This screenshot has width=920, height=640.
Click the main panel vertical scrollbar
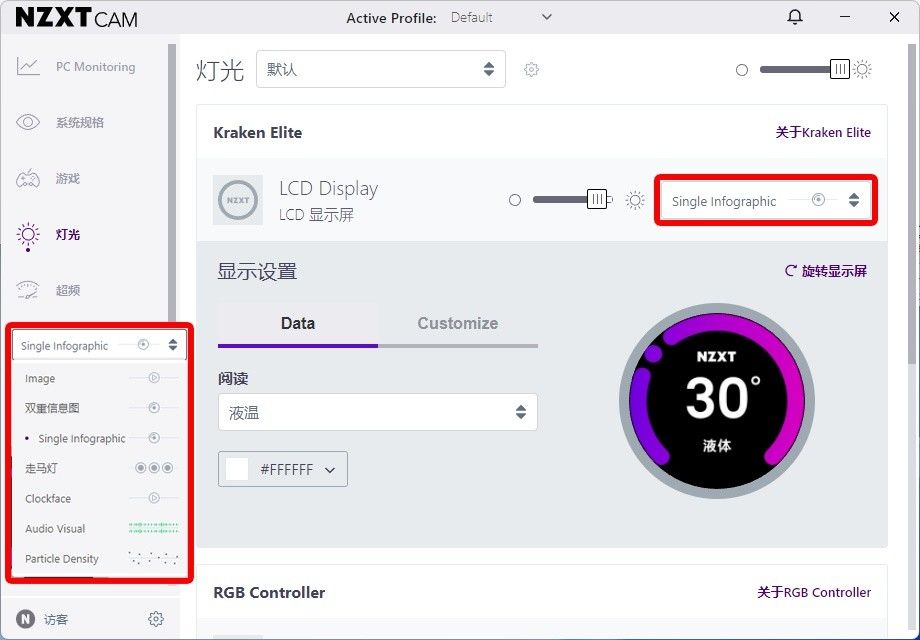(912, 202)
